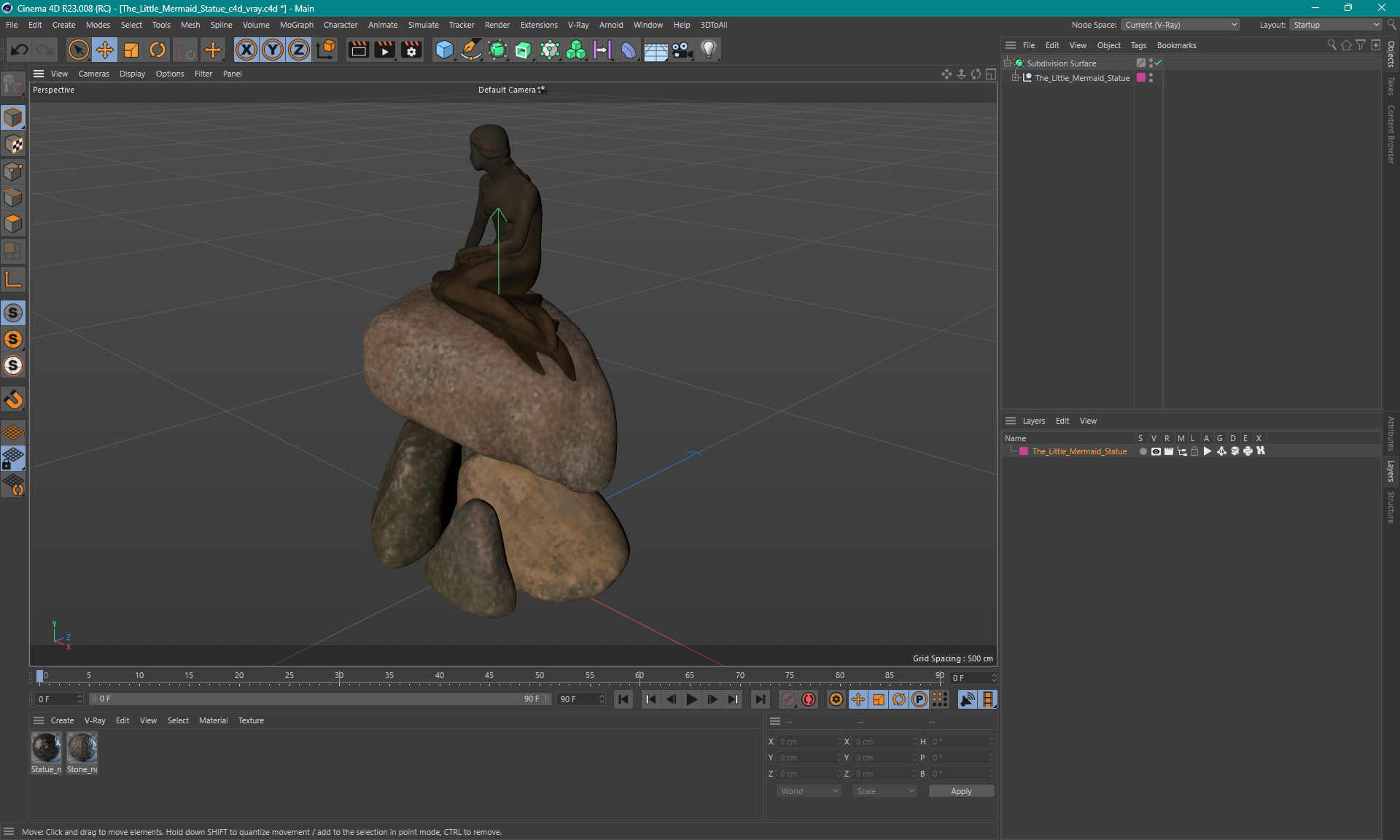The height and width of the screenshot is (840, 1400).
Task: Expand The_Little_Mermaid_Statue object
Action: coord(1015,77)
